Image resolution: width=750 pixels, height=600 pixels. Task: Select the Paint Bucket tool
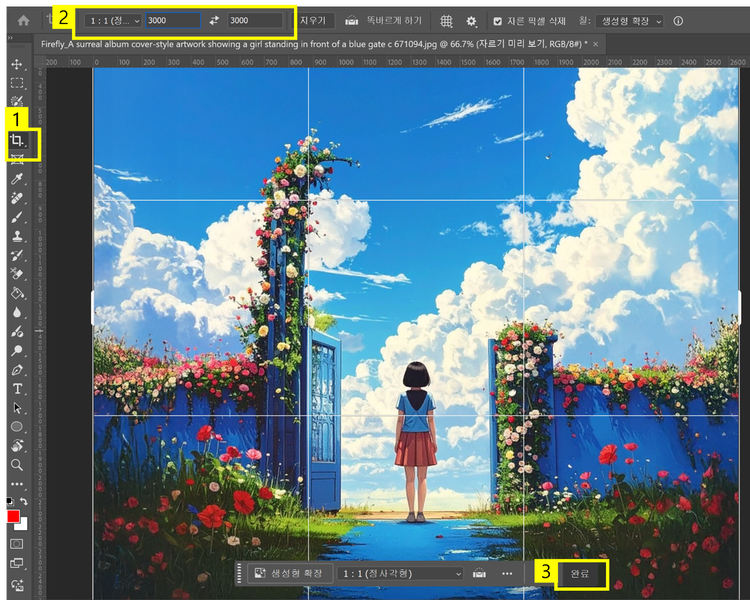pyautogui.click(x=17, y=293)
